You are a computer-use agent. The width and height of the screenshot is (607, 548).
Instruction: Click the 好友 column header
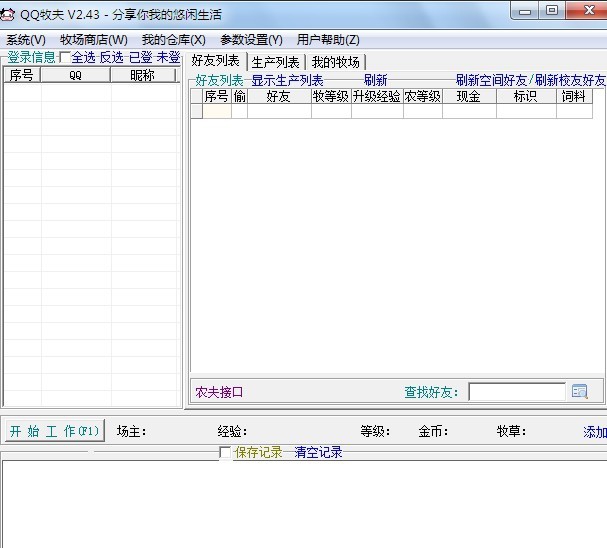click(x=279, y=96)
